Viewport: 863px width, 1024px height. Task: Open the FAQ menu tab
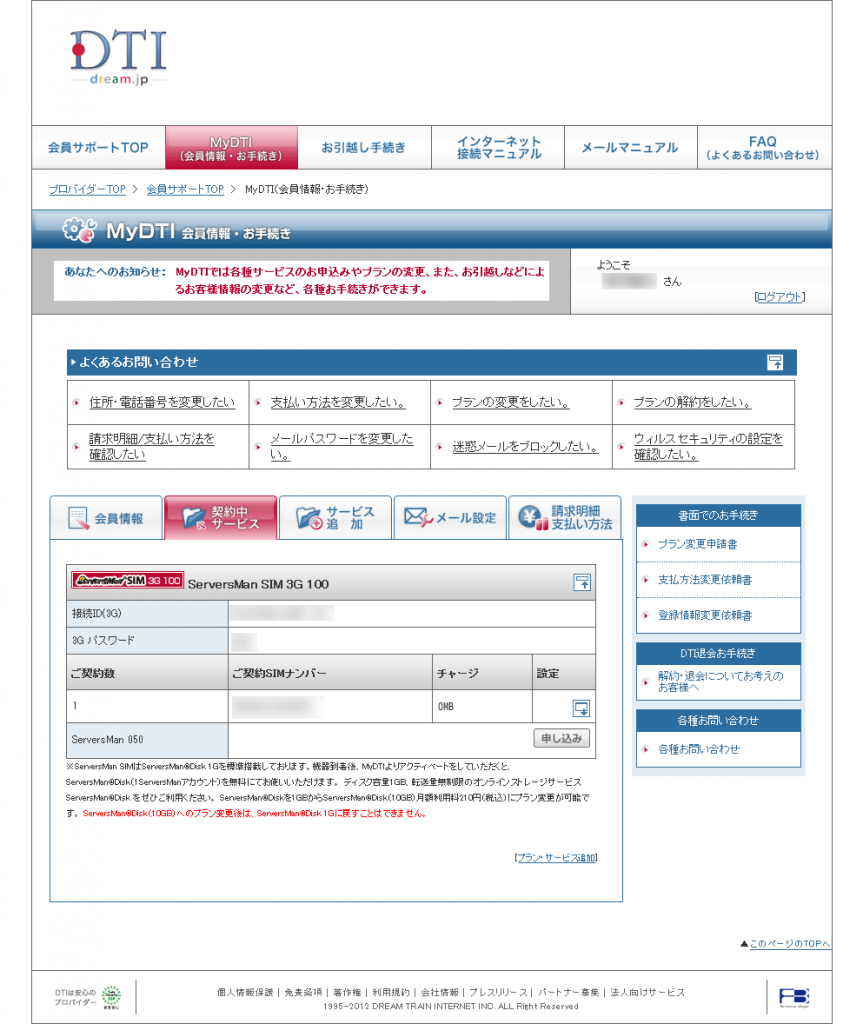coord(763,148)
